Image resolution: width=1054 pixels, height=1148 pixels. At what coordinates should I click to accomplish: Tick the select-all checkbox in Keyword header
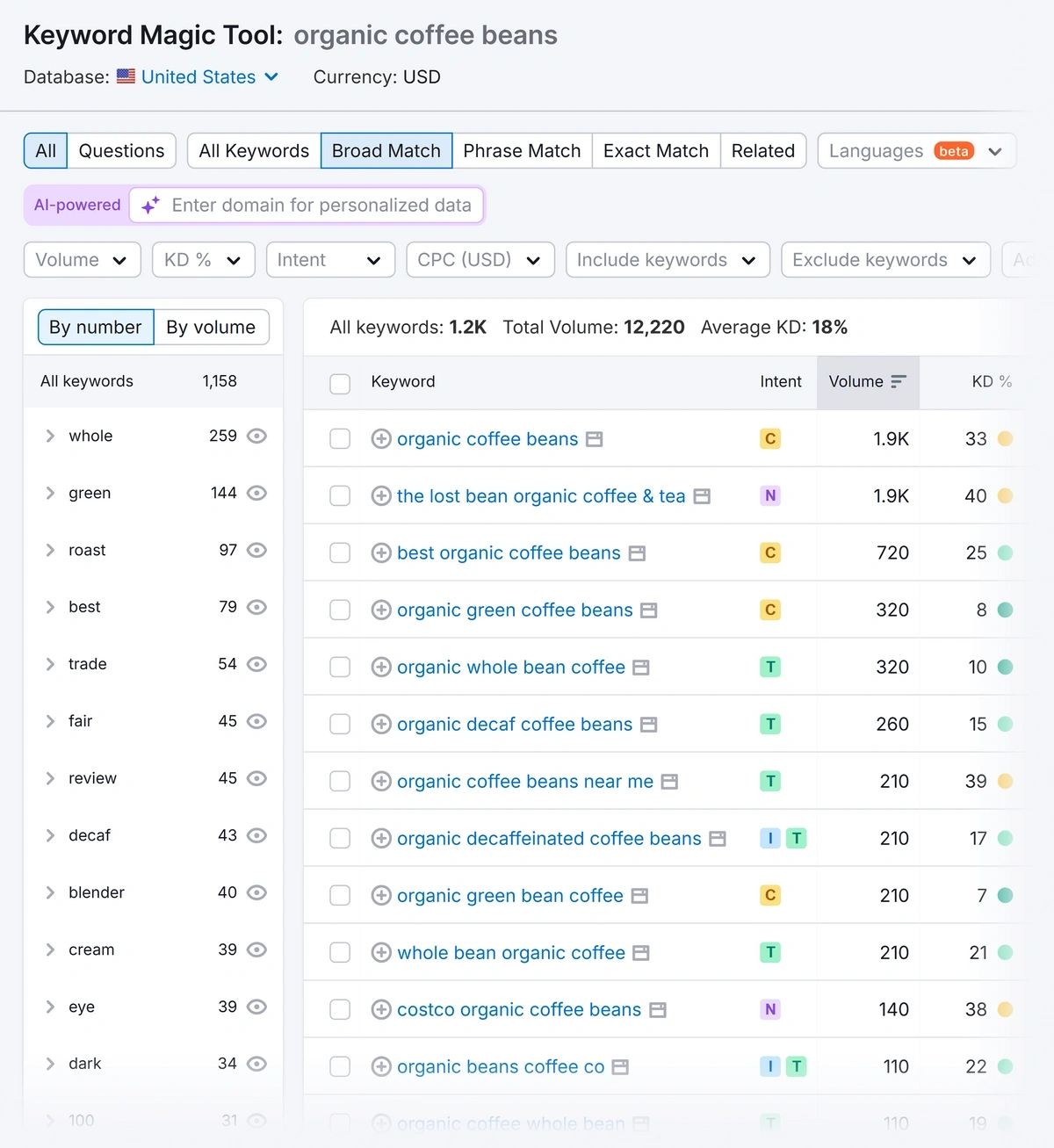tap(340, 383)
